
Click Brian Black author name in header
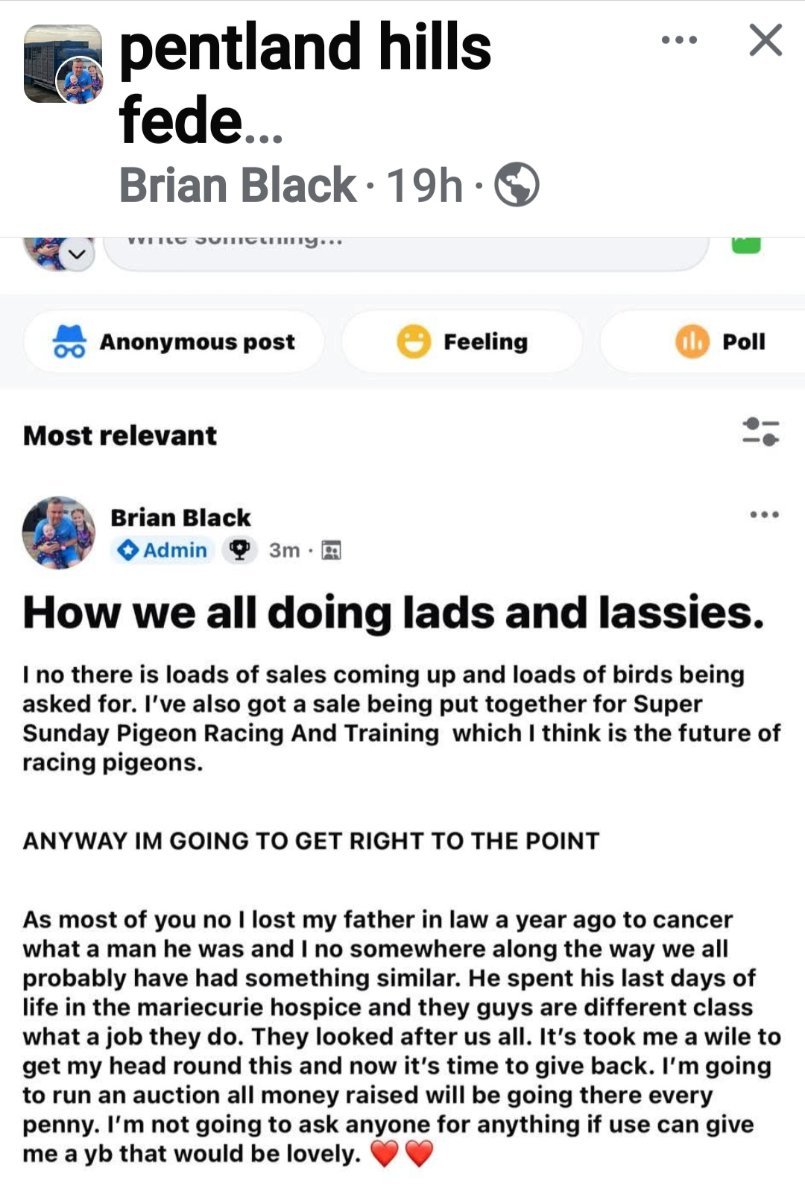pyautogui.click(x=237, y=185)
